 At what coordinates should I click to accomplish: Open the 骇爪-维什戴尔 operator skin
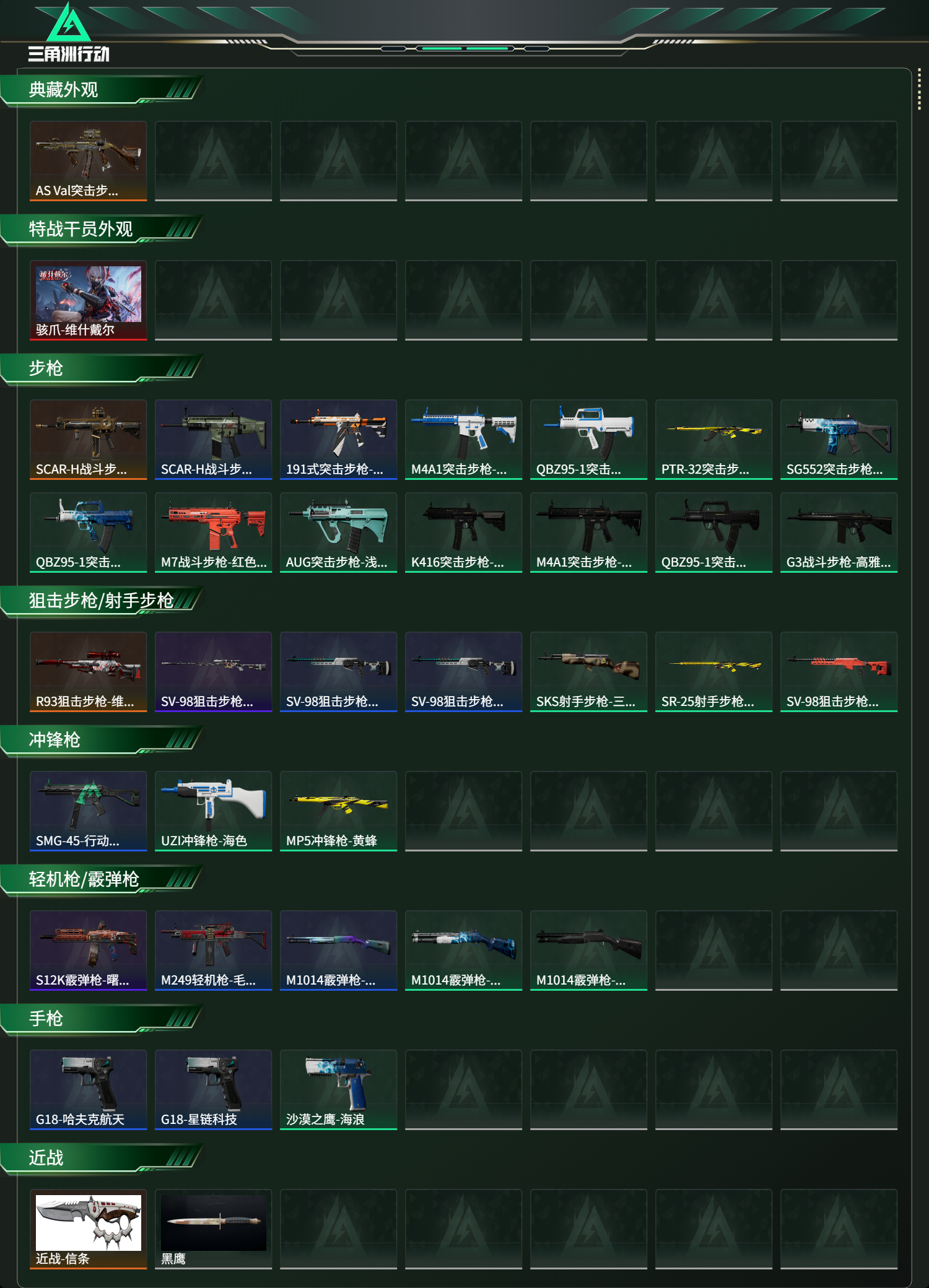pos(89,300)
